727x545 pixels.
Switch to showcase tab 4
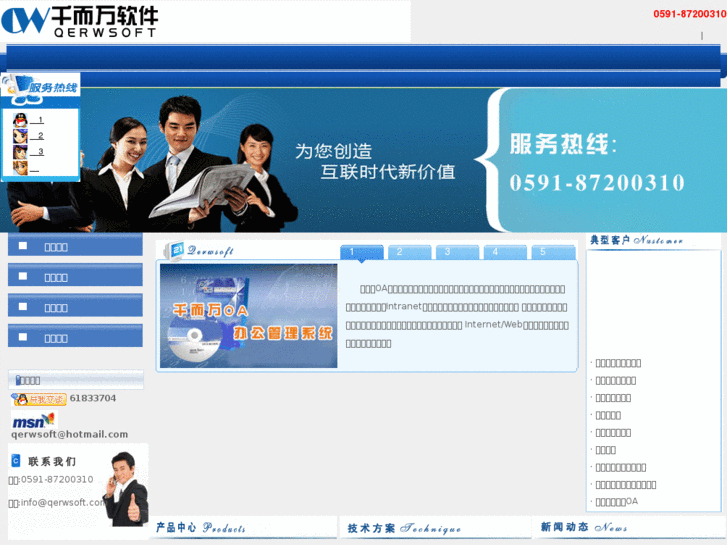505,252
